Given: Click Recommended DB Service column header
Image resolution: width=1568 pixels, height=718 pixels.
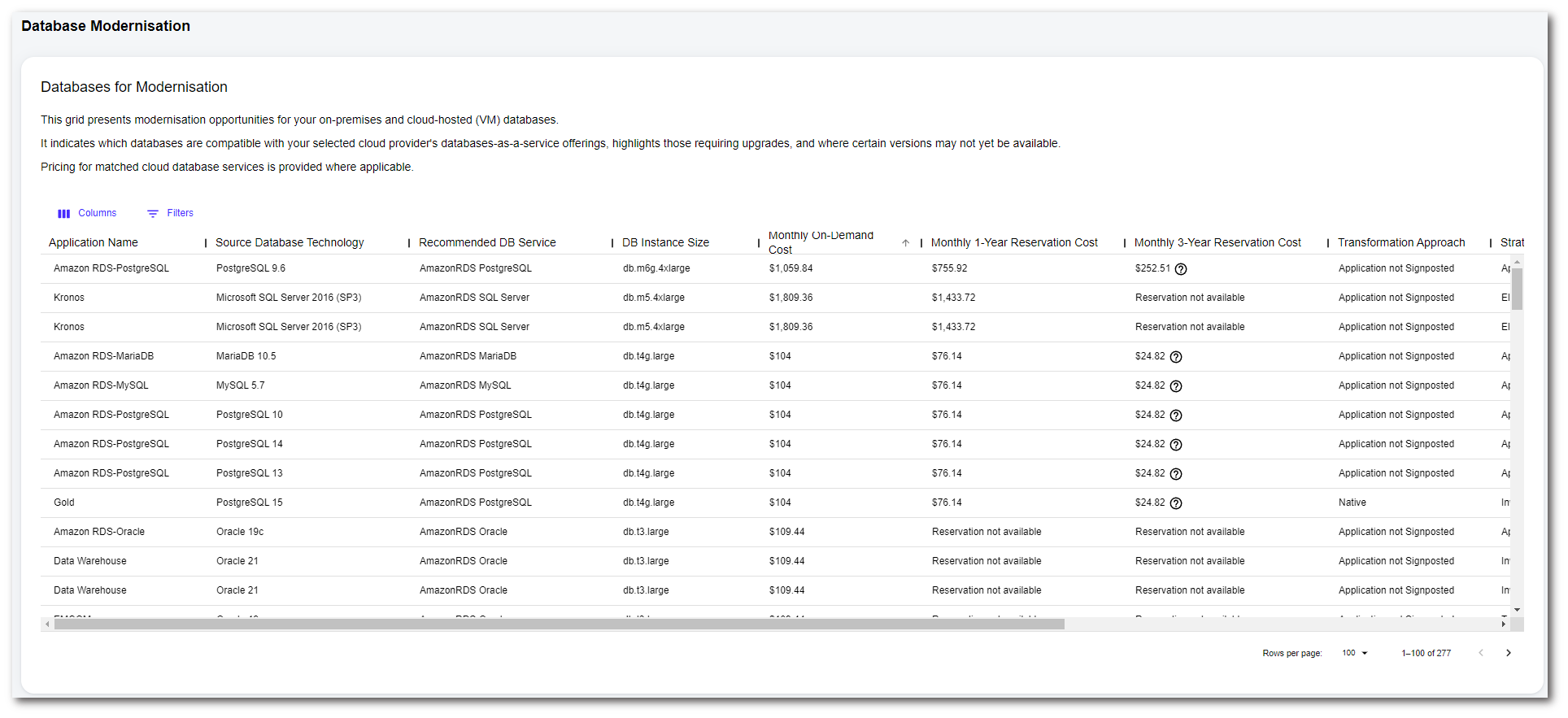Looking at the screenshot, I should click(487, 242).
